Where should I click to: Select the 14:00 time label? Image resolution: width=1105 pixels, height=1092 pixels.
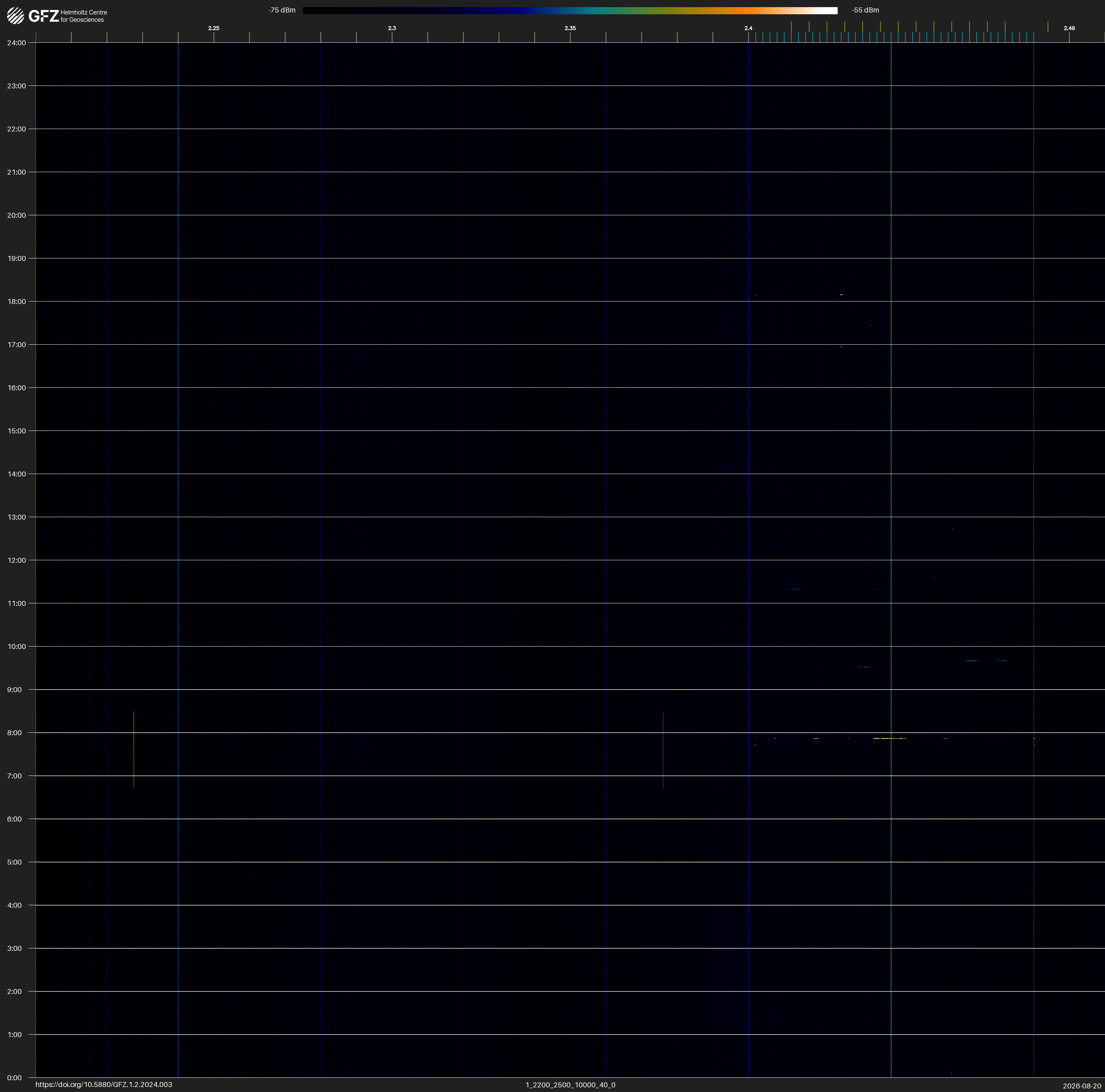[x=17, y=474]
